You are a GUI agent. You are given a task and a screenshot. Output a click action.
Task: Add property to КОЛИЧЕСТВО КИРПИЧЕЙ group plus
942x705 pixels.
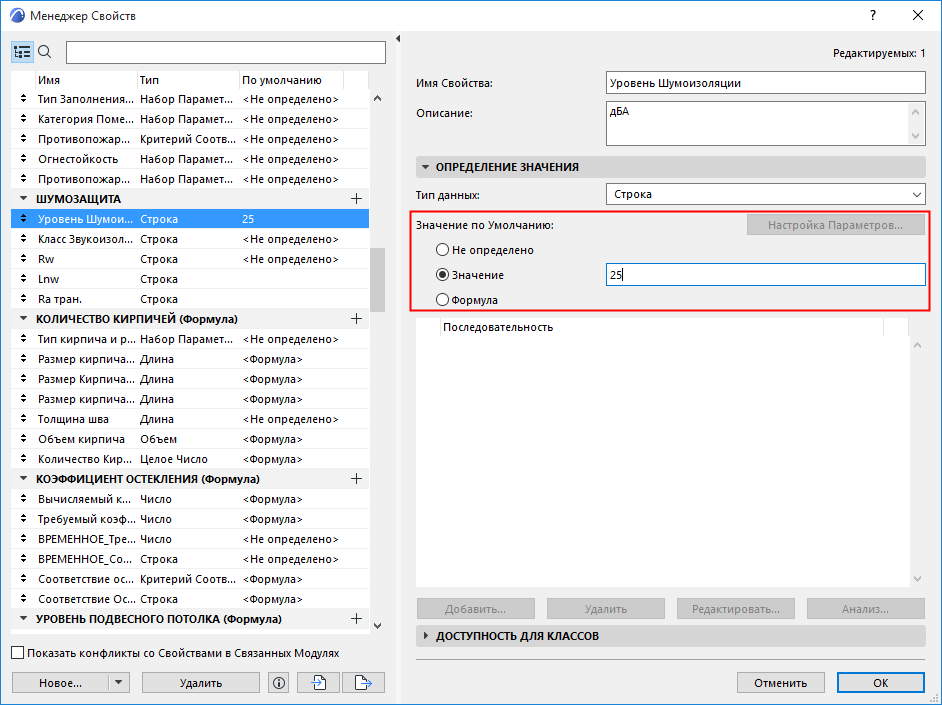[x=356, y=319]
